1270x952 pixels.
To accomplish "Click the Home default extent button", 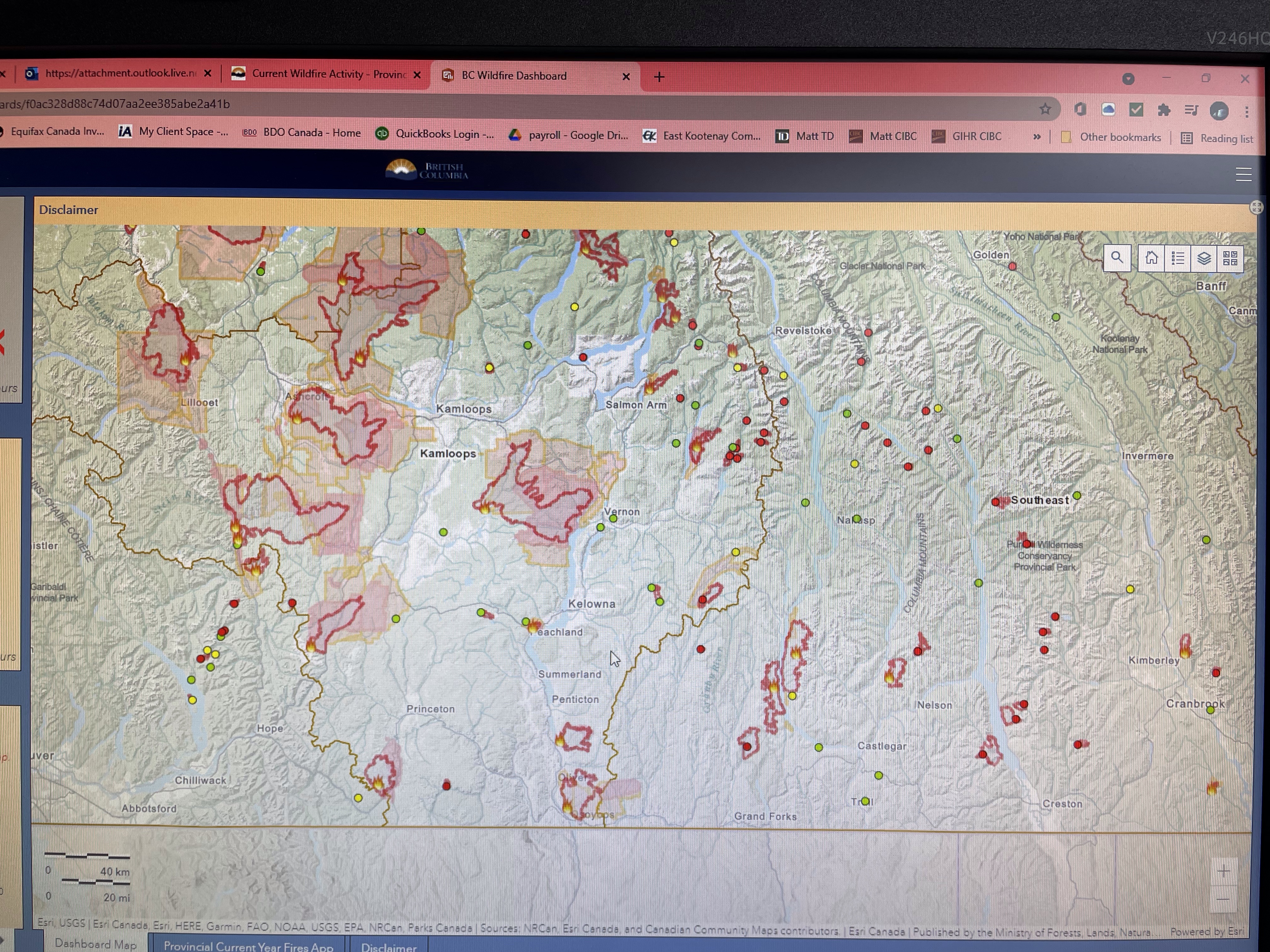I will (x=1151, y=258).
